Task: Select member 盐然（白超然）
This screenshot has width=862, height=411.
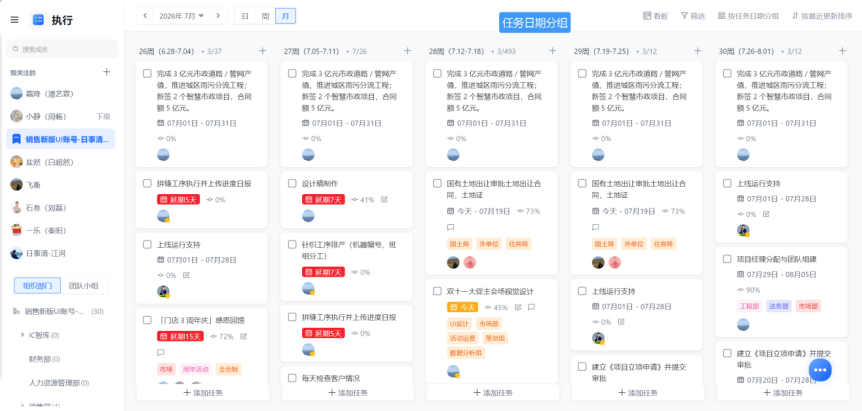Action: 60,162
